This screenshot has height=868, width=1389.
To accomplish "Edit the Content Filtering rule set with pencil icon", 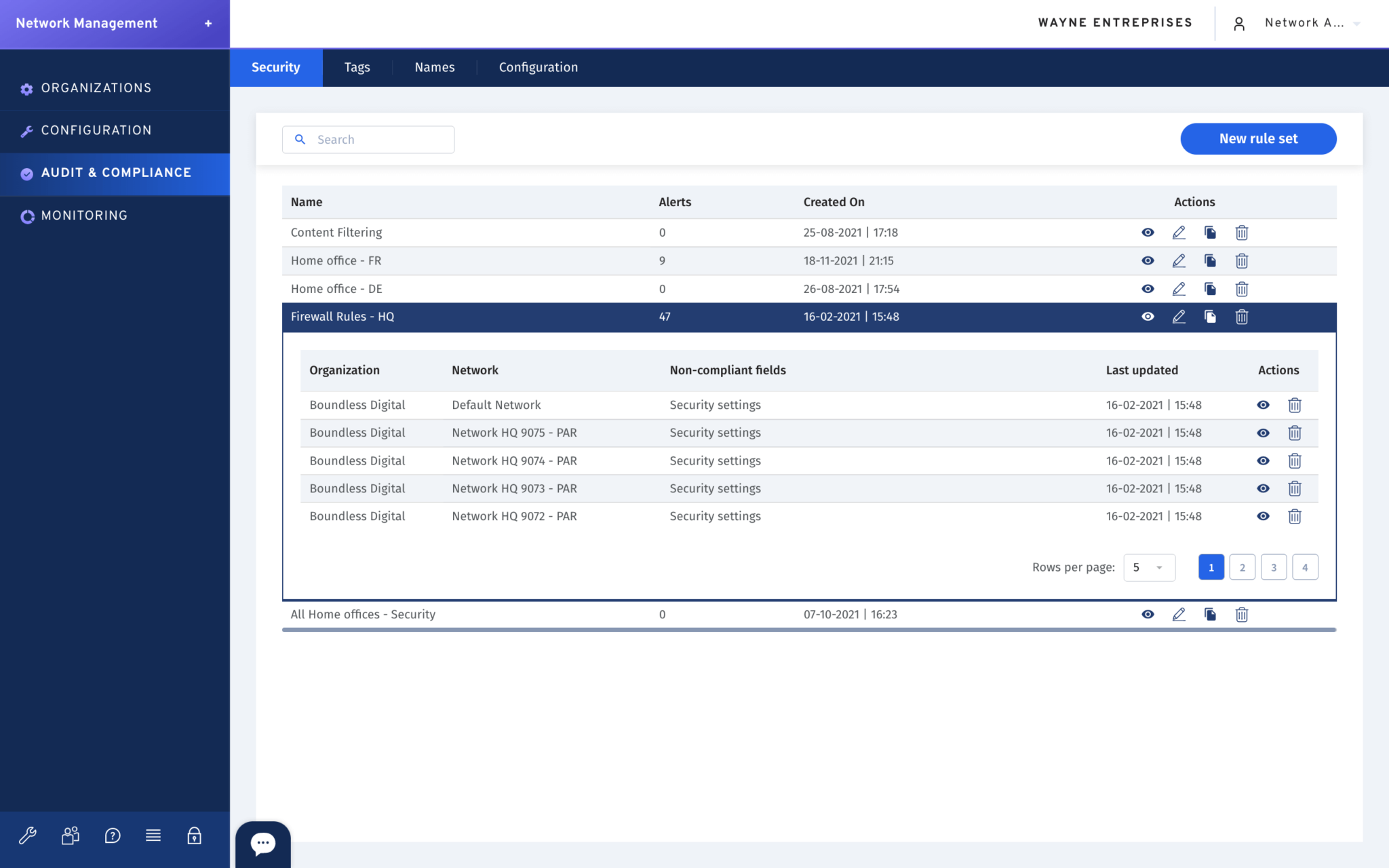I will 1179,232.
